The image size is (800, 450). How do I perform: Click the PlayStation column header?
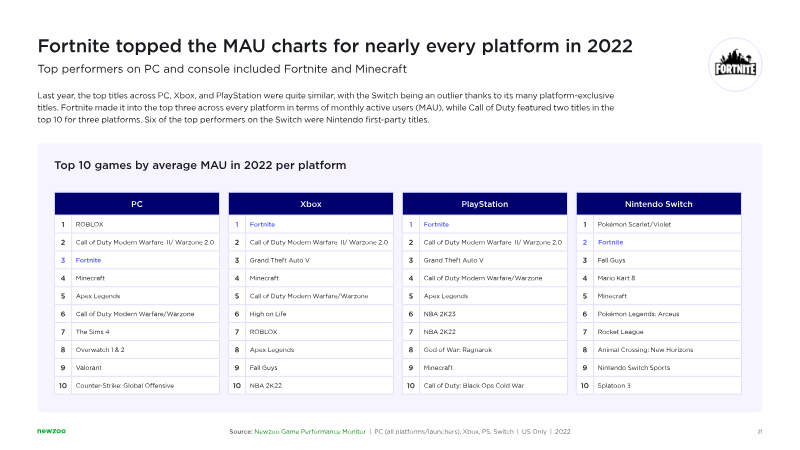pyautogui.click(x=484, y=204)
